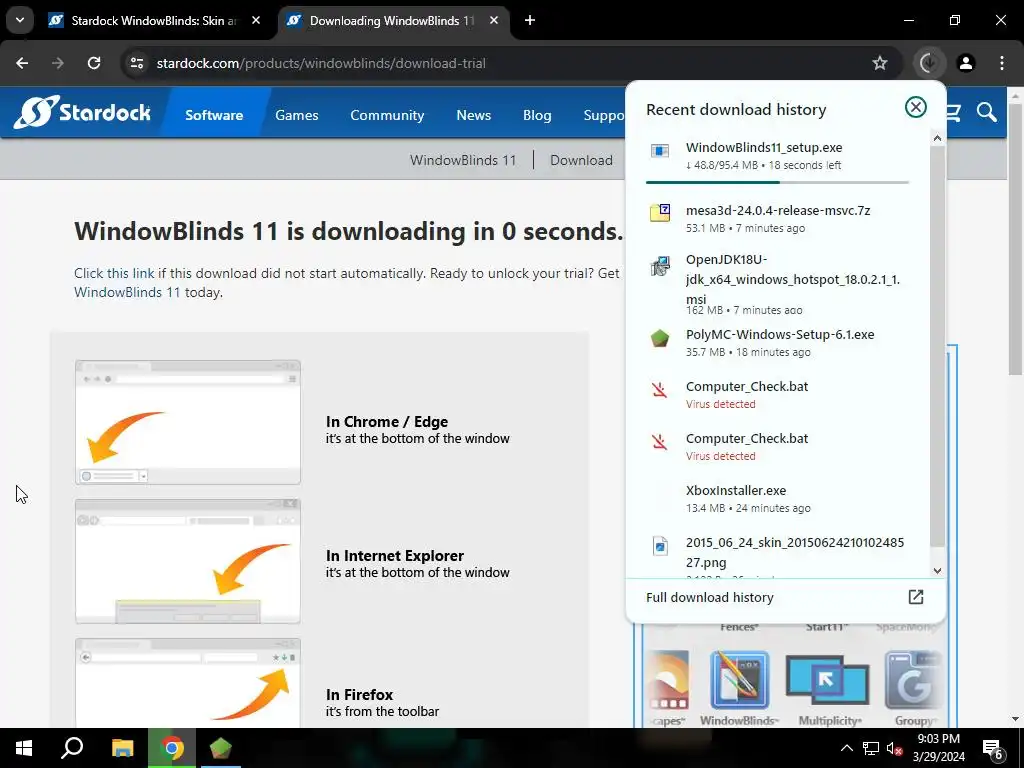Open mesa3d-24.0.4-release-msvc.7z download
Screen dimensions: 1024x768
(x=777, y=218)
